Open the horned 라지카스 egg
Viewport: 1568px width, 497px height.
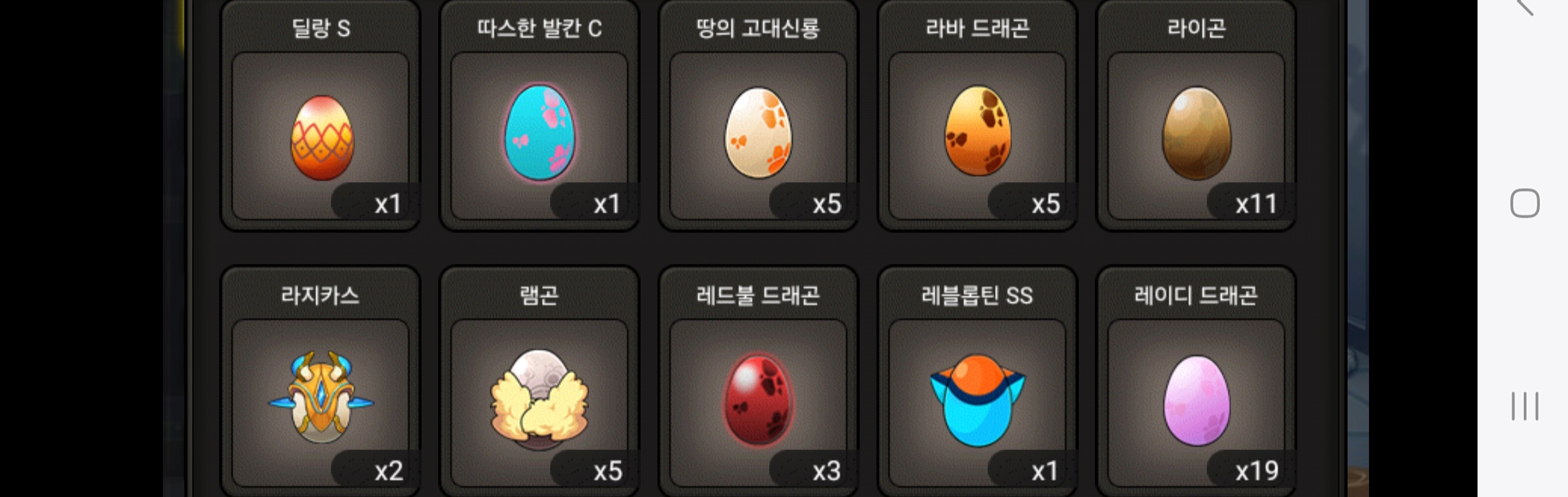click(x=321, y=397)
